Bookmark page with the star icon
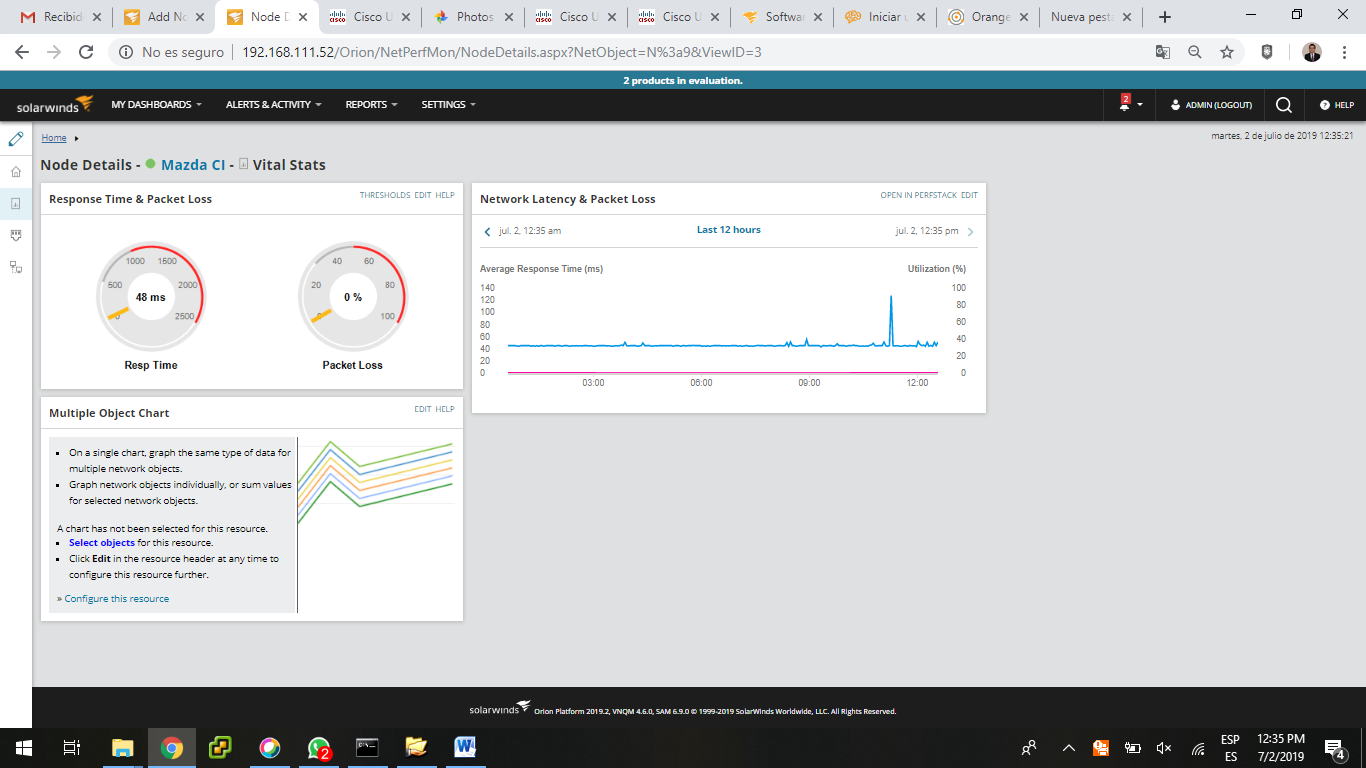 [x=1227, y=52]
